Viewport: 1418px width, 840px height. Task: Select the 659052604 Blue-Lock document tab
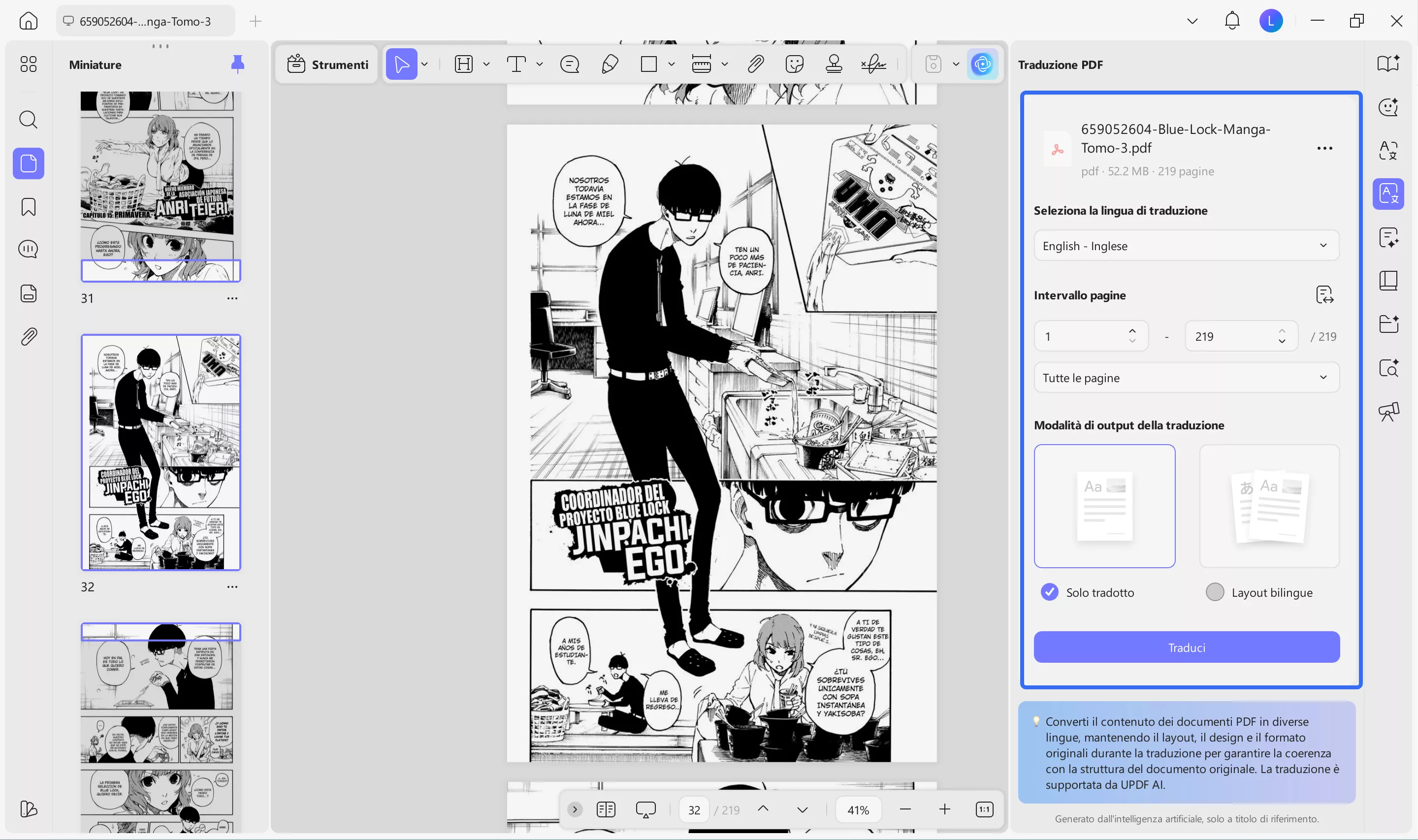pos(144,21)
